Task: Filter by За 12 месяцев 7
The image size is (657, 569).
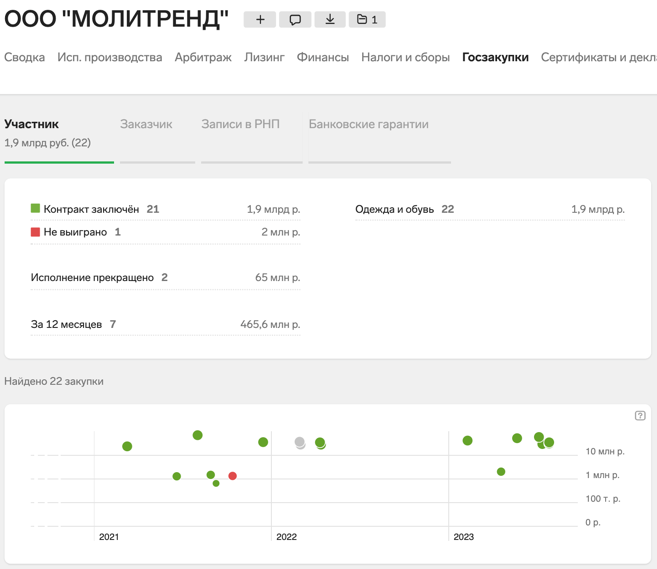Action: [x=166, y=324]
